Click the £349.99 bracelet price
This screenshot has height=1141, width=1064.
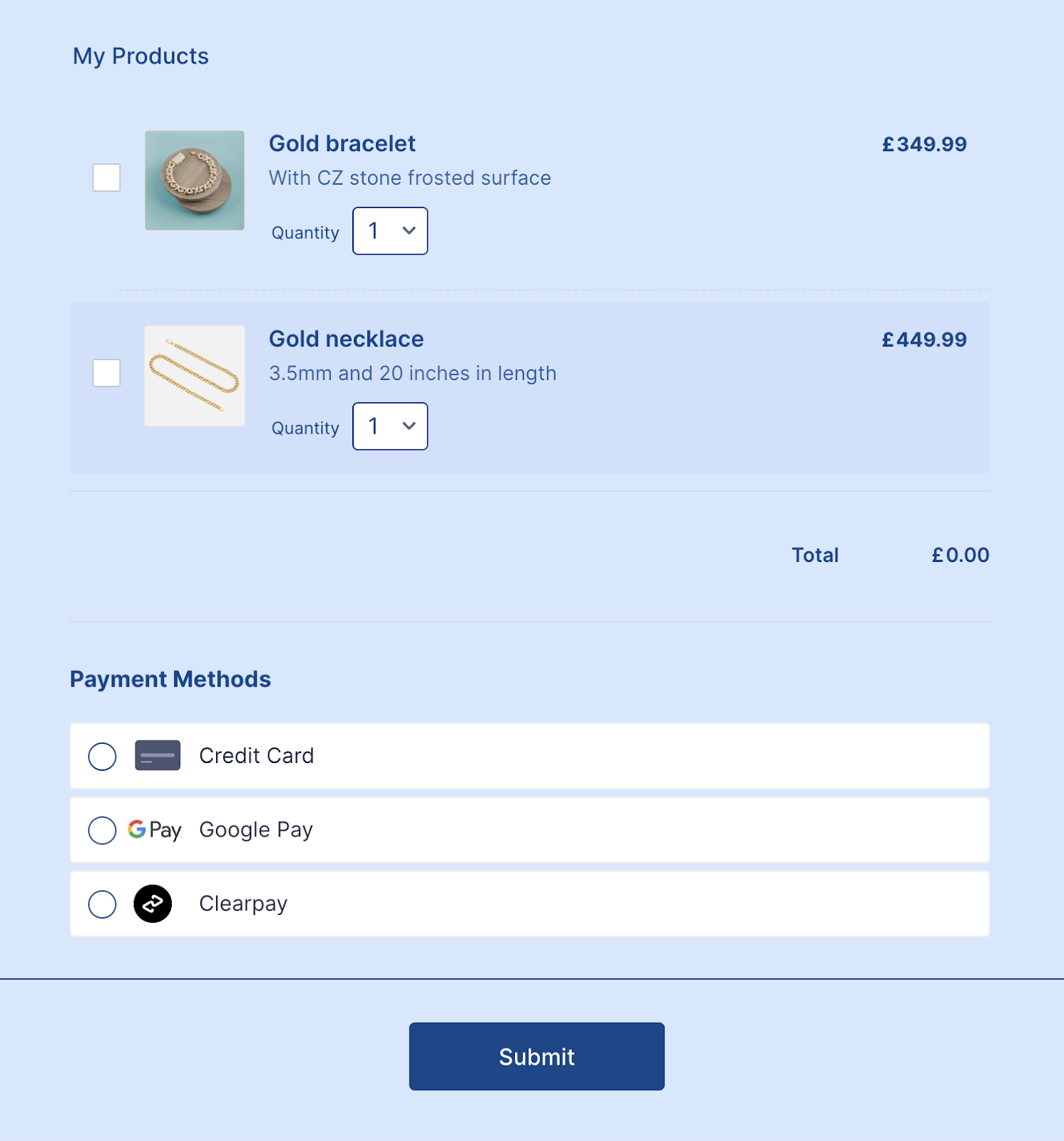point(924,145)
